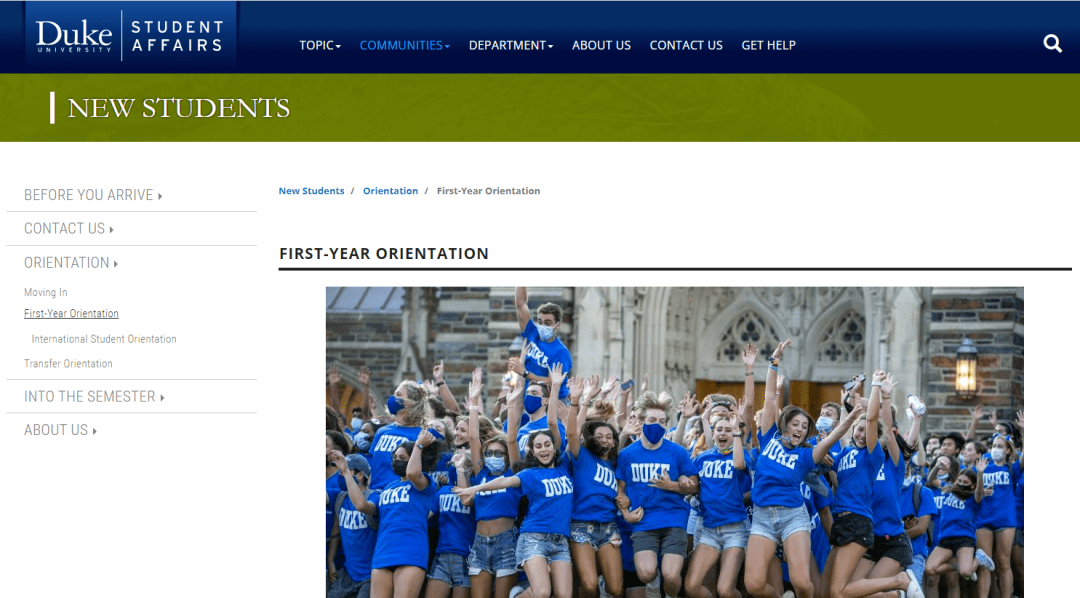Open Contact Us in top navigation
Viewport: 1080px width, 598px height.
[686, 45]
